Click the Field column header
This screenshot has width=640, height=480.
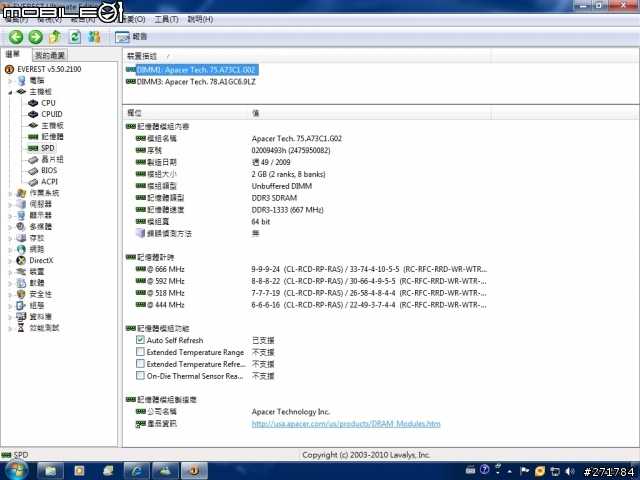click(185, 113)
